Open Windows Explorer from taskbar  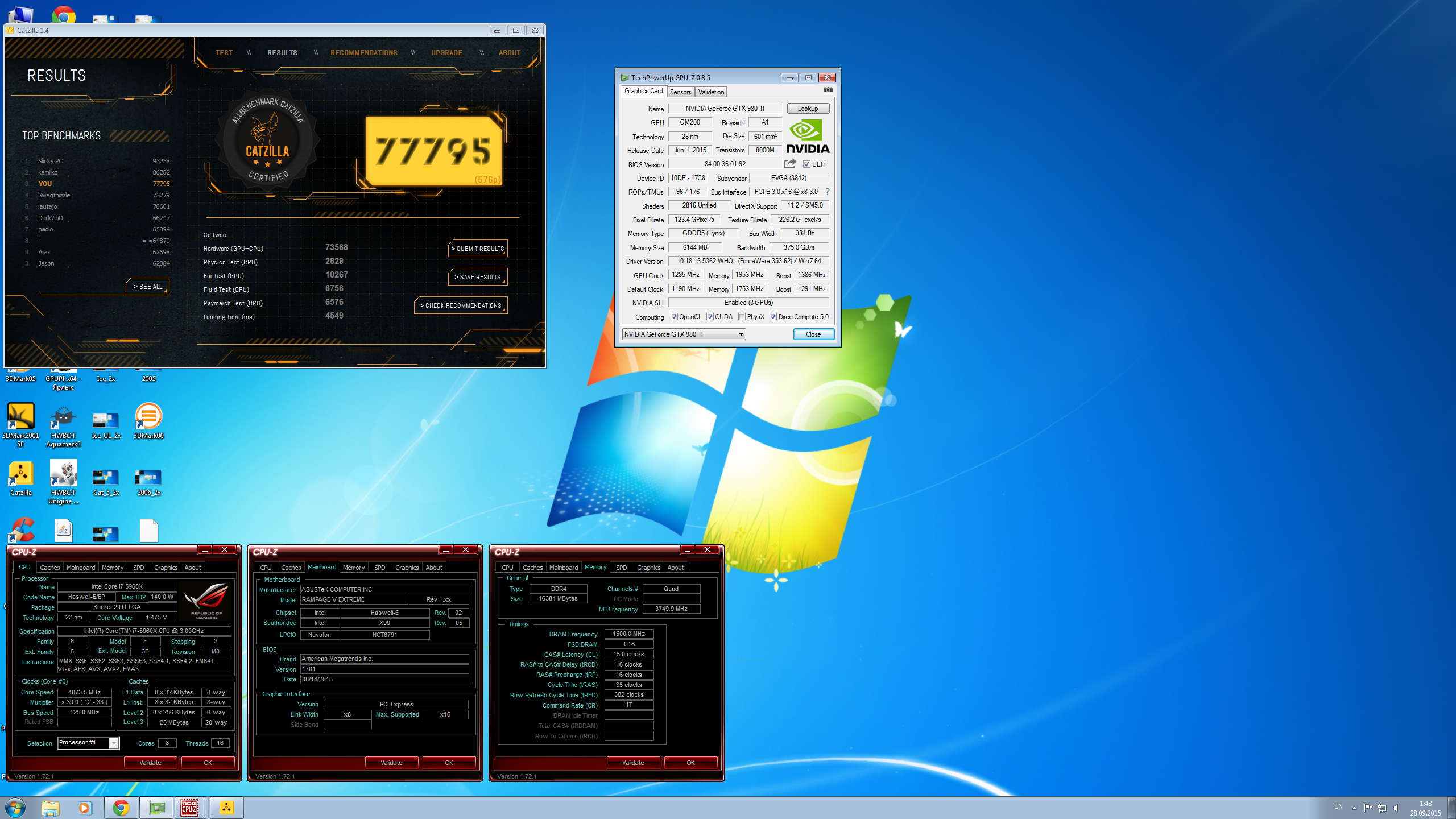point(51,808)
